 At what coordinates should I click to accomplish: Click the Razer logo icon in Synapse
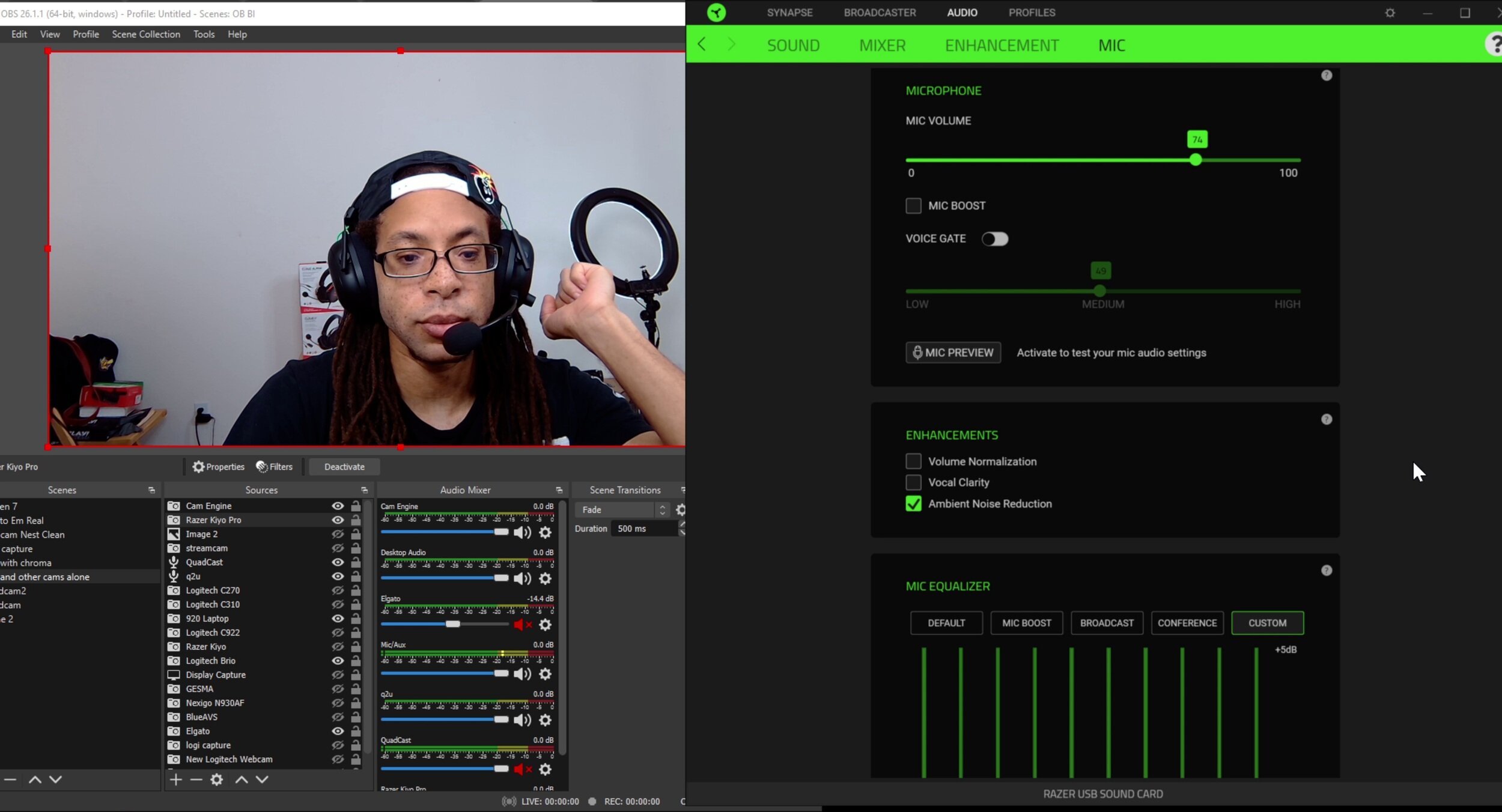716,13
